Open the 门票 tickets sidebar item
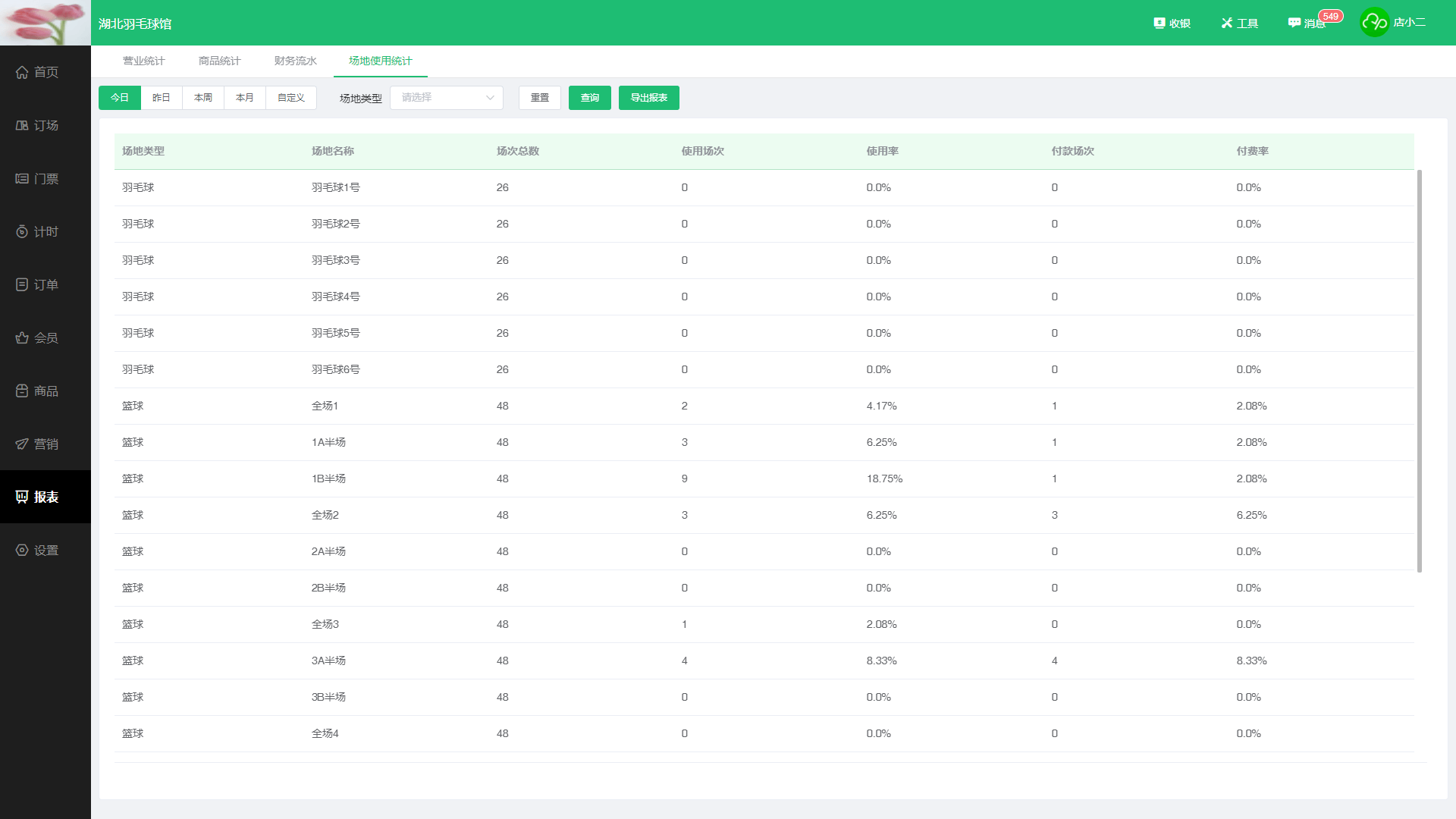This screenshot has height=819, width=1456. click(x=36, y=178)
